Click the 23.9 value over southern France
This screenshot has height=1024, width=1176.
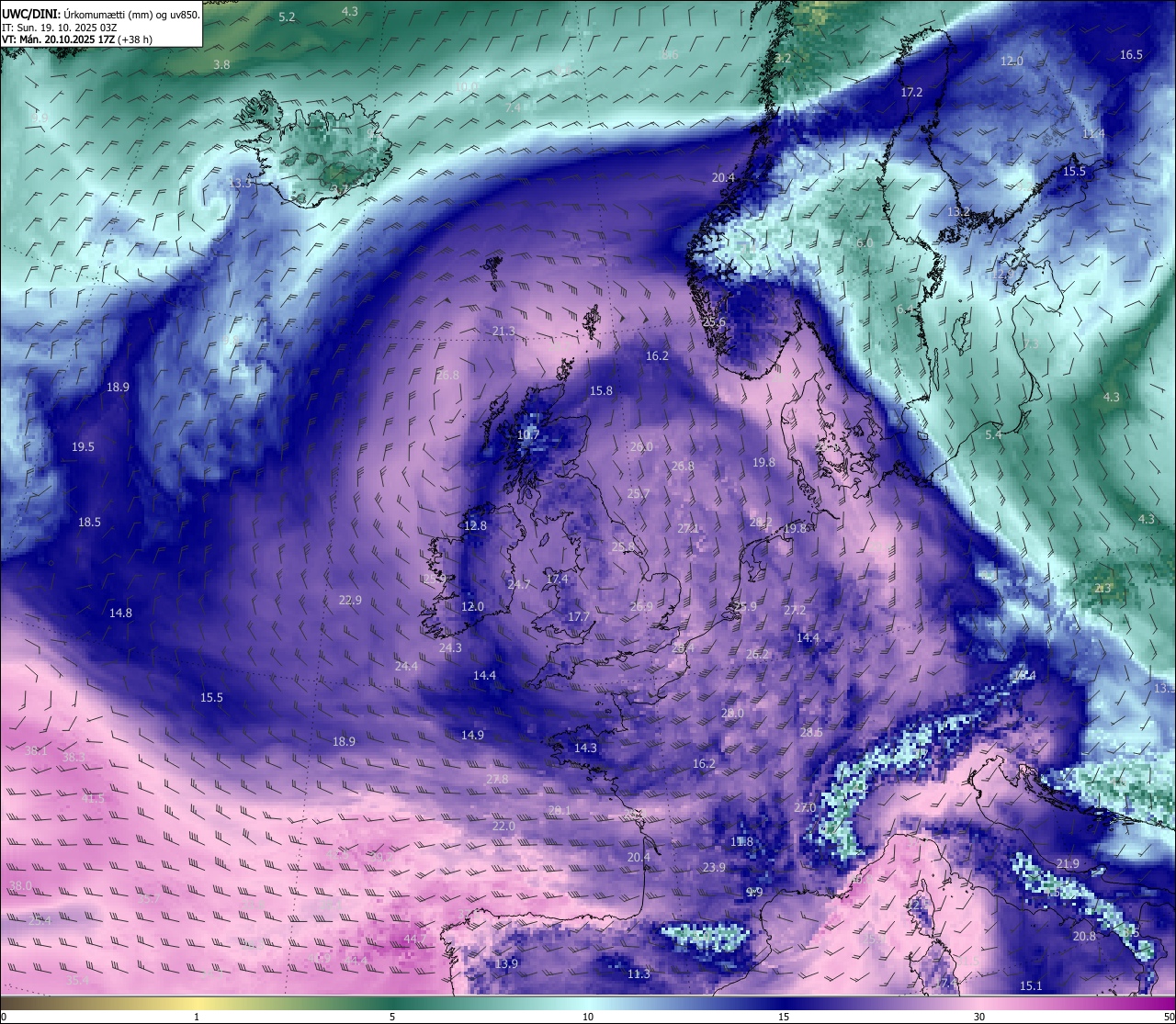714,867
